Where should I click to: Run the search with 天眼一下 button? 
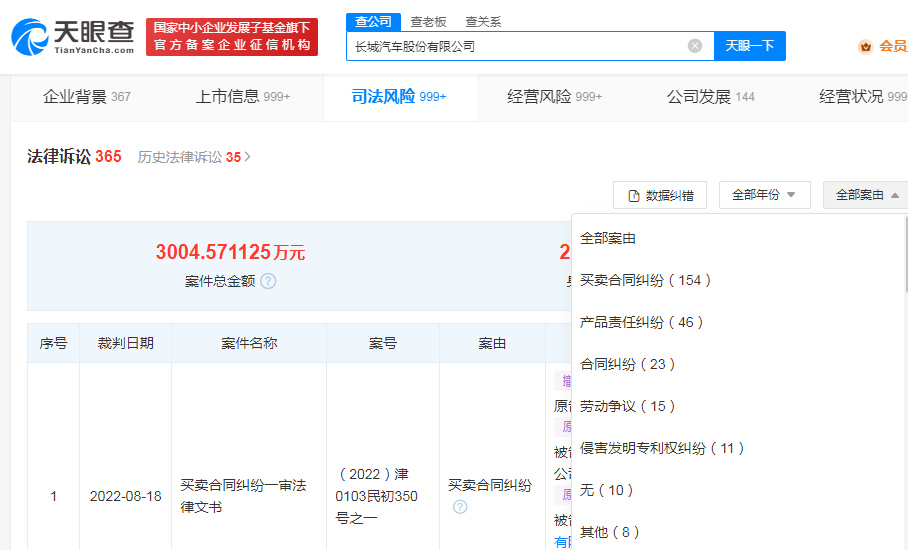749,46
